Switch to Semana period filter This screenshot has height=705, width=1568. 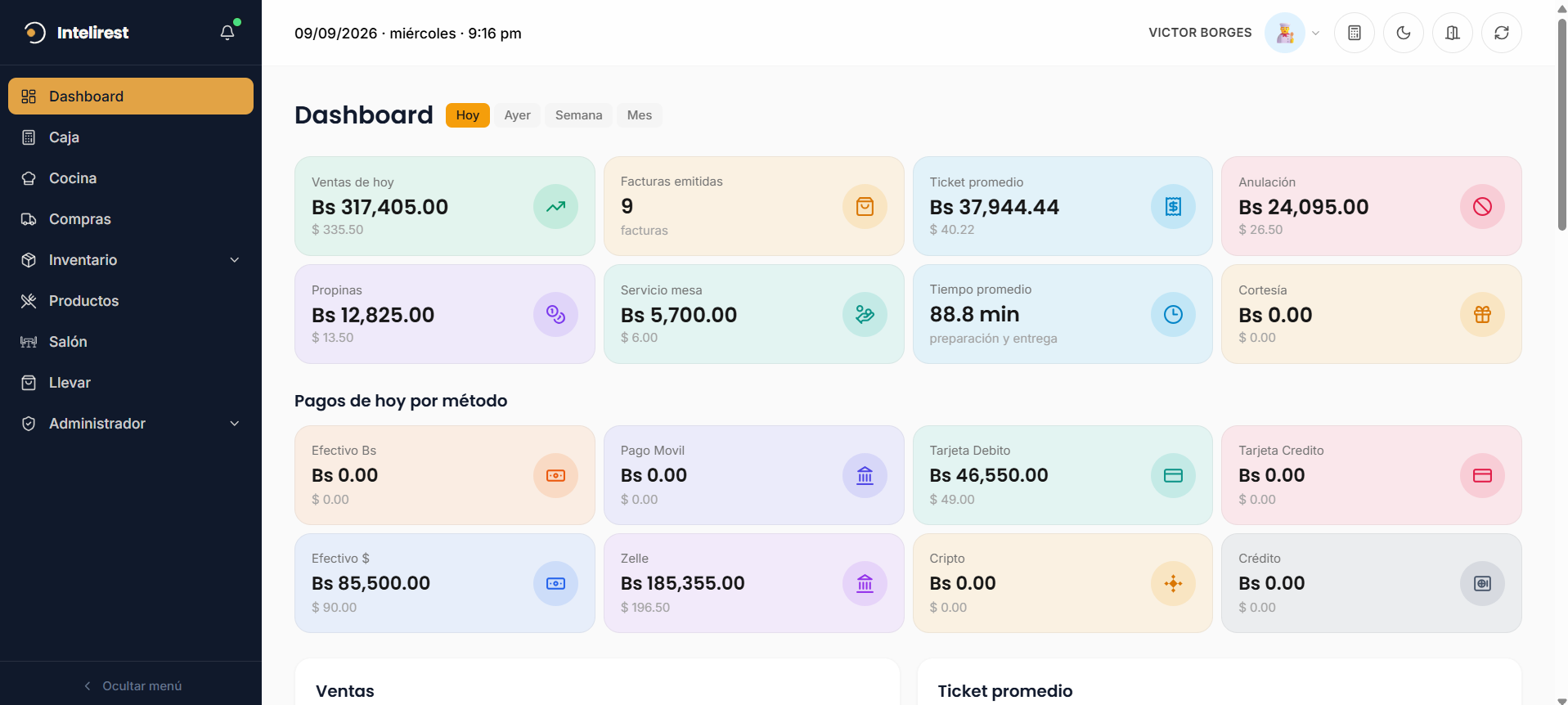579,115
